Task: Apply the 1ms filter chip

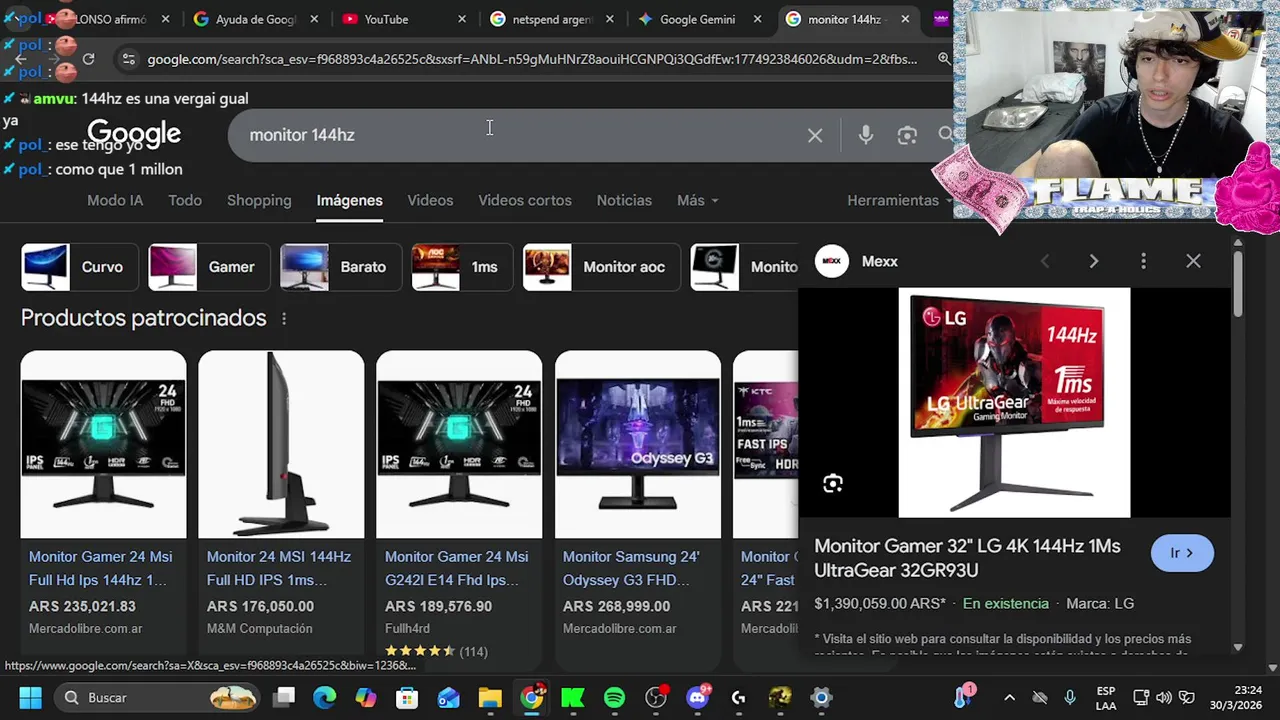Action: (462, 267)
